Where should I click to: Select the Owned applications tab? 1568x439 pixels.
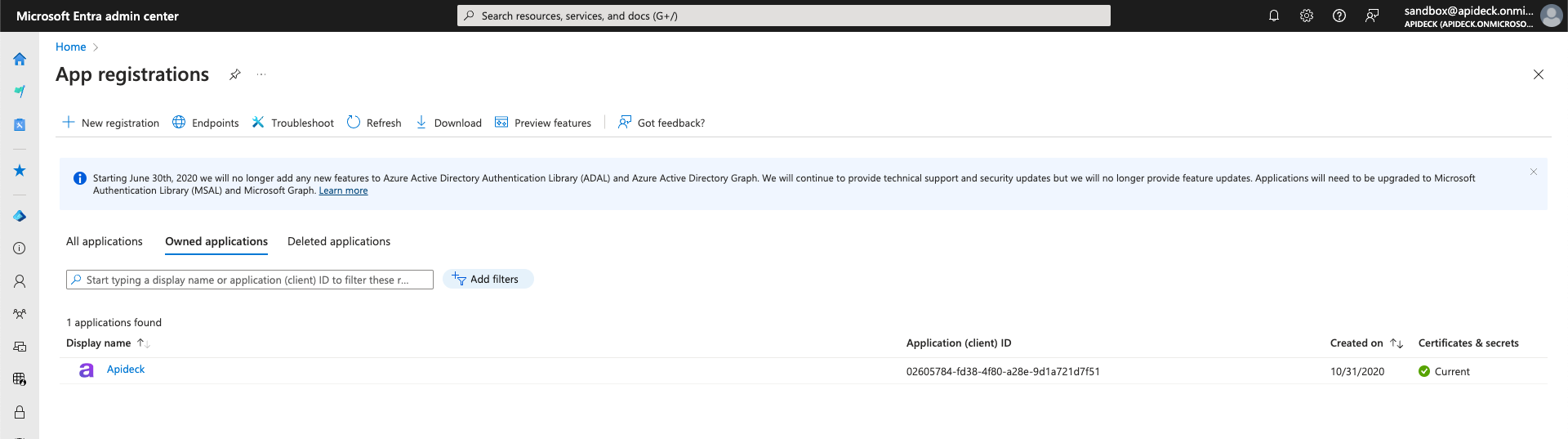[x=216, y=241]
